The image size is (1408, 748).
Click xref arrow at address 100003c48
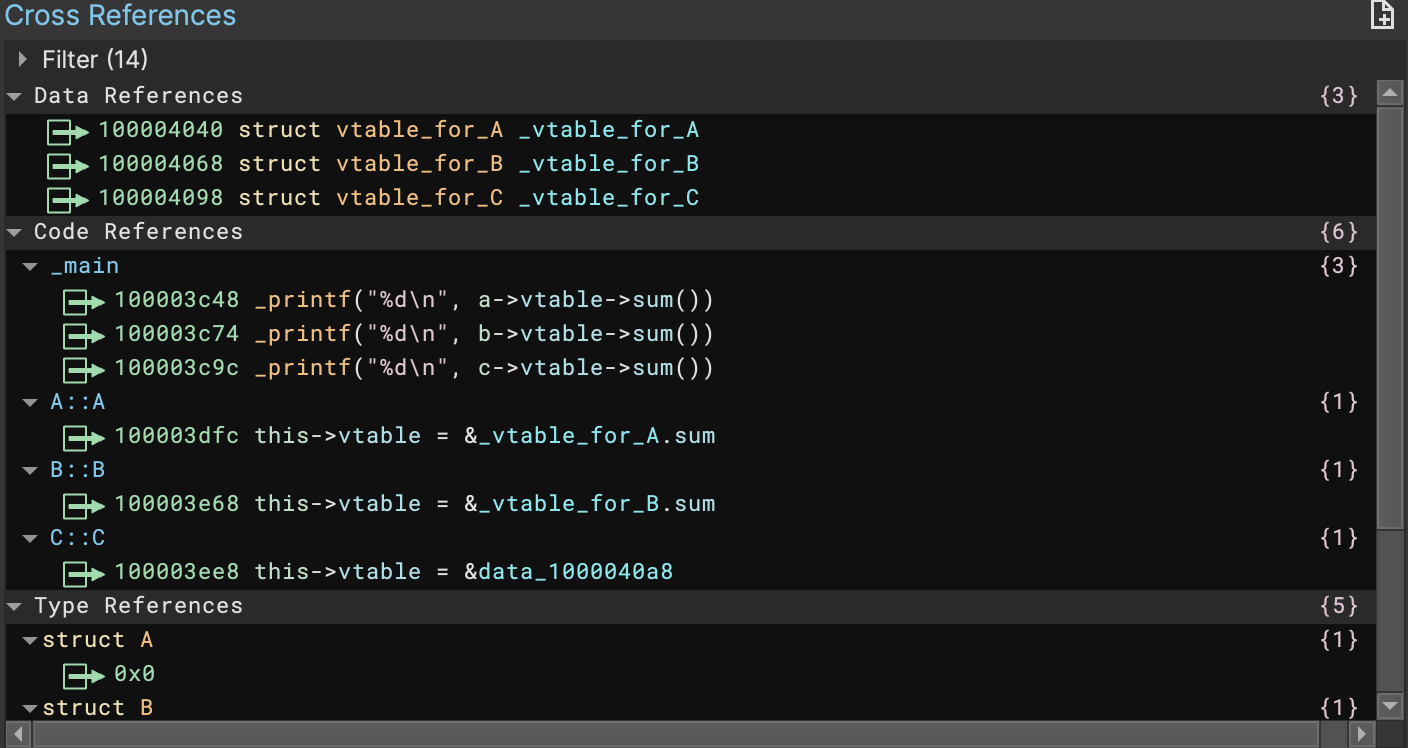click(83, 301)
